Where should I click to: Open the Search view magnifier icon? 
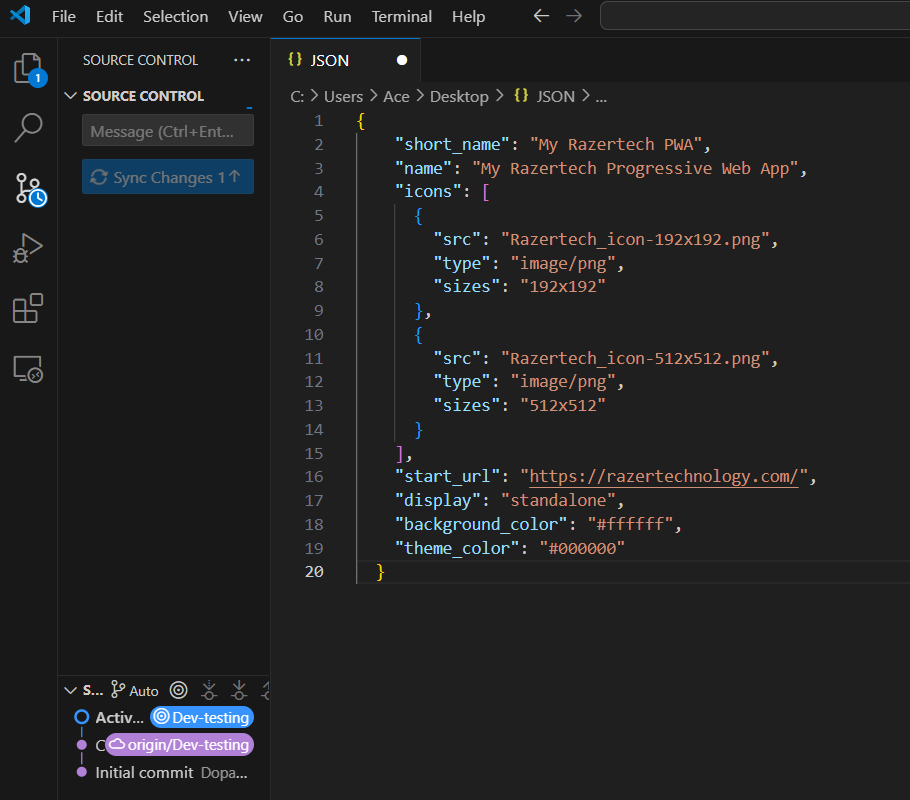click(x=28, y=127)
